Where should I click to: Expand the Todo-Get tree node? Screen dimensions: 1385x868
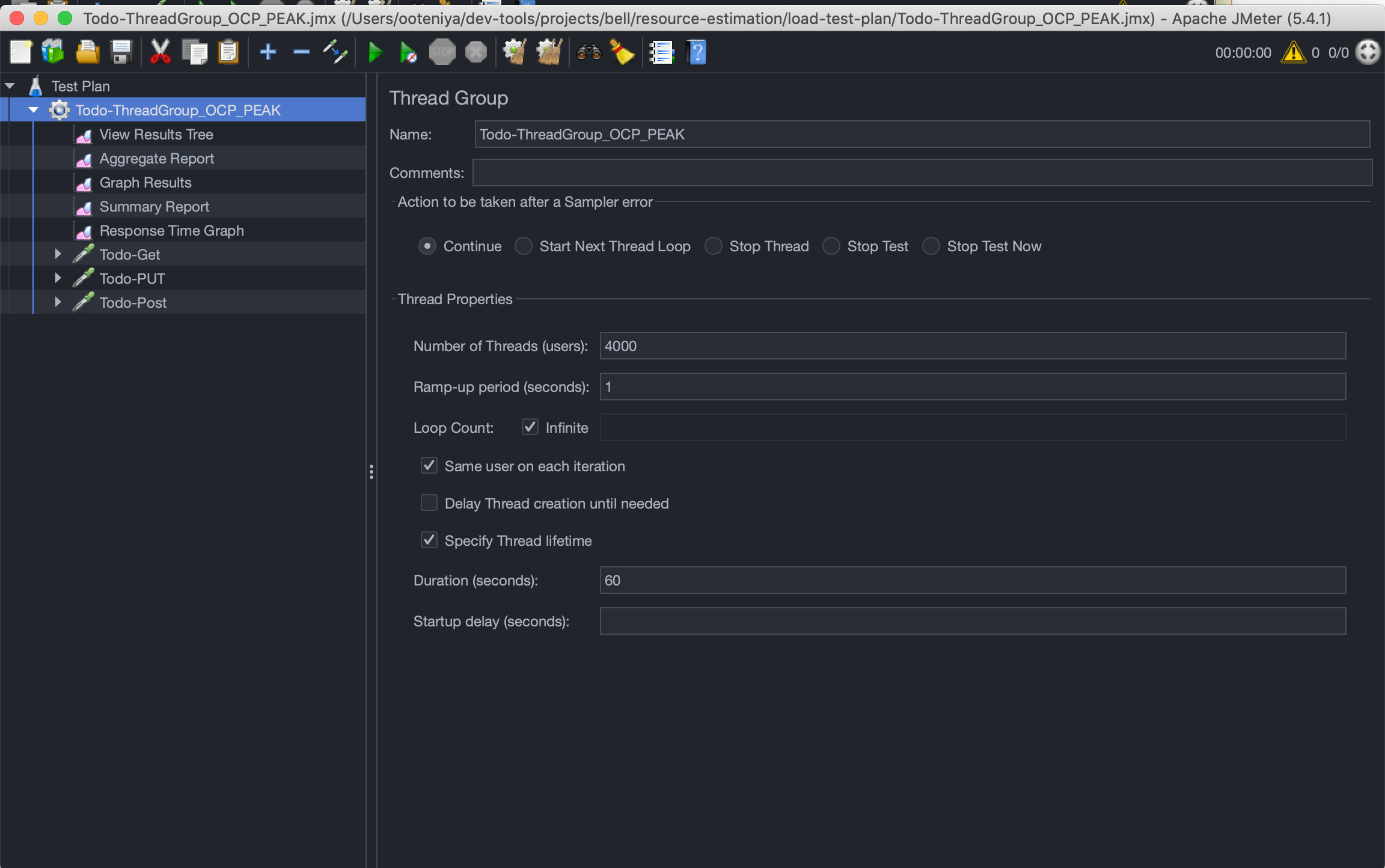coord(58,254)
